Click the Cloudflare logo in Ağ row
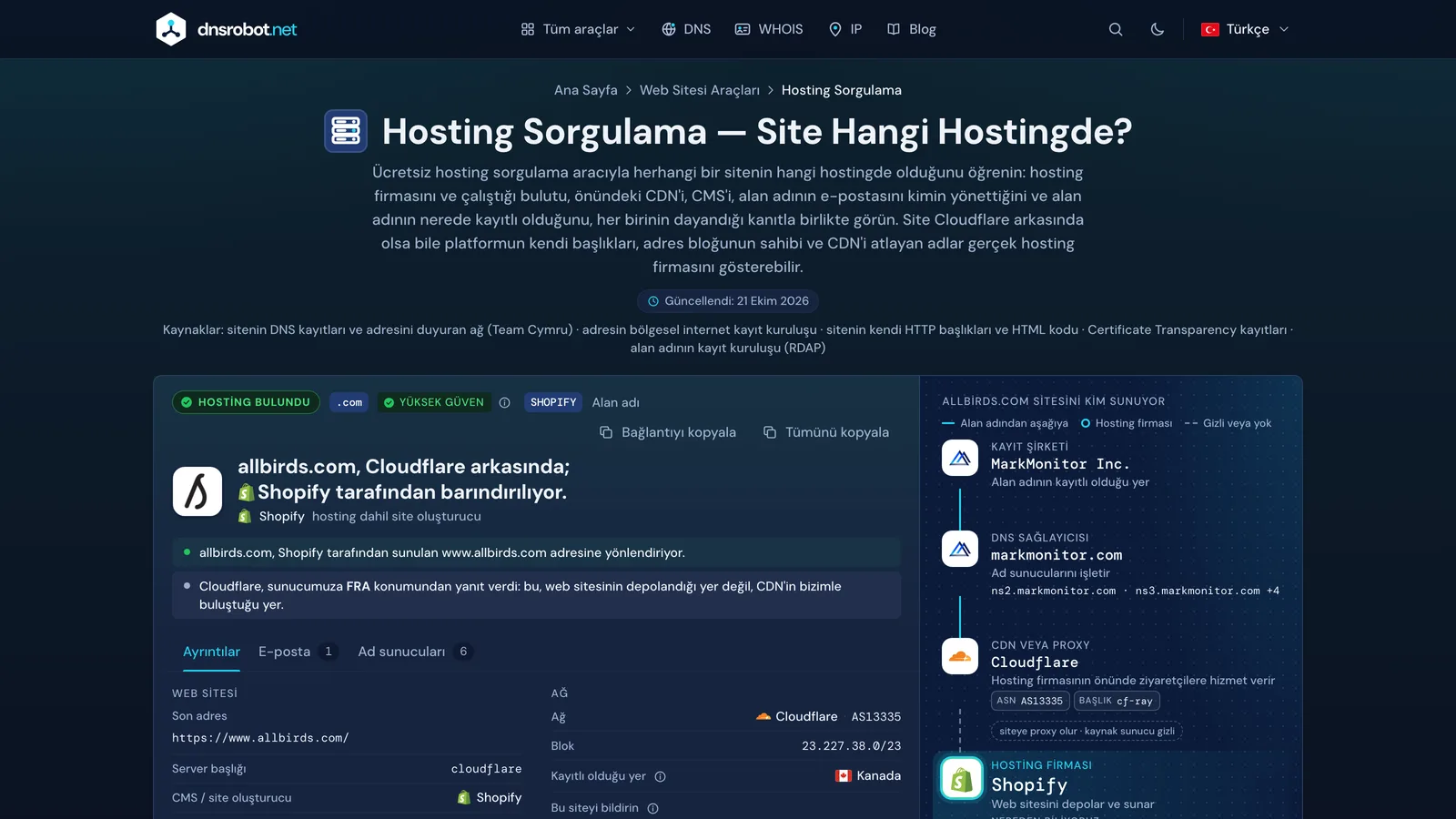1456x819 pixels. click(x=763, y=717)
